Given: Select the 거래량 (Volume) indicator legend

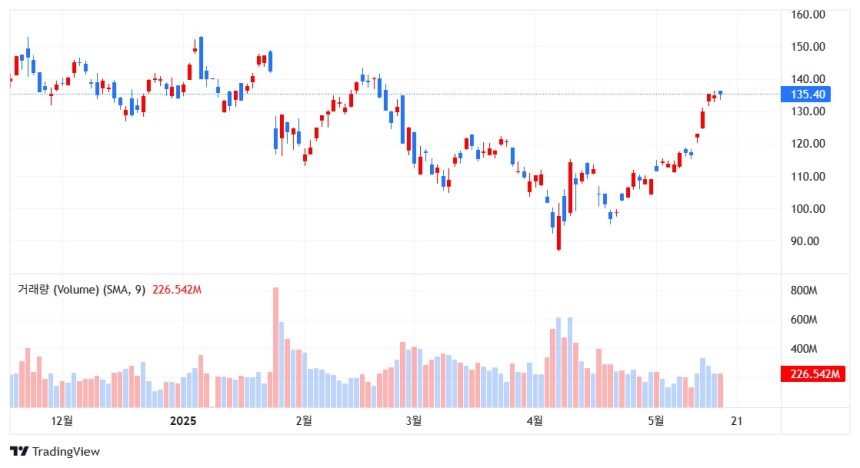Looking at the screenshot, I should tap(81, 289).
